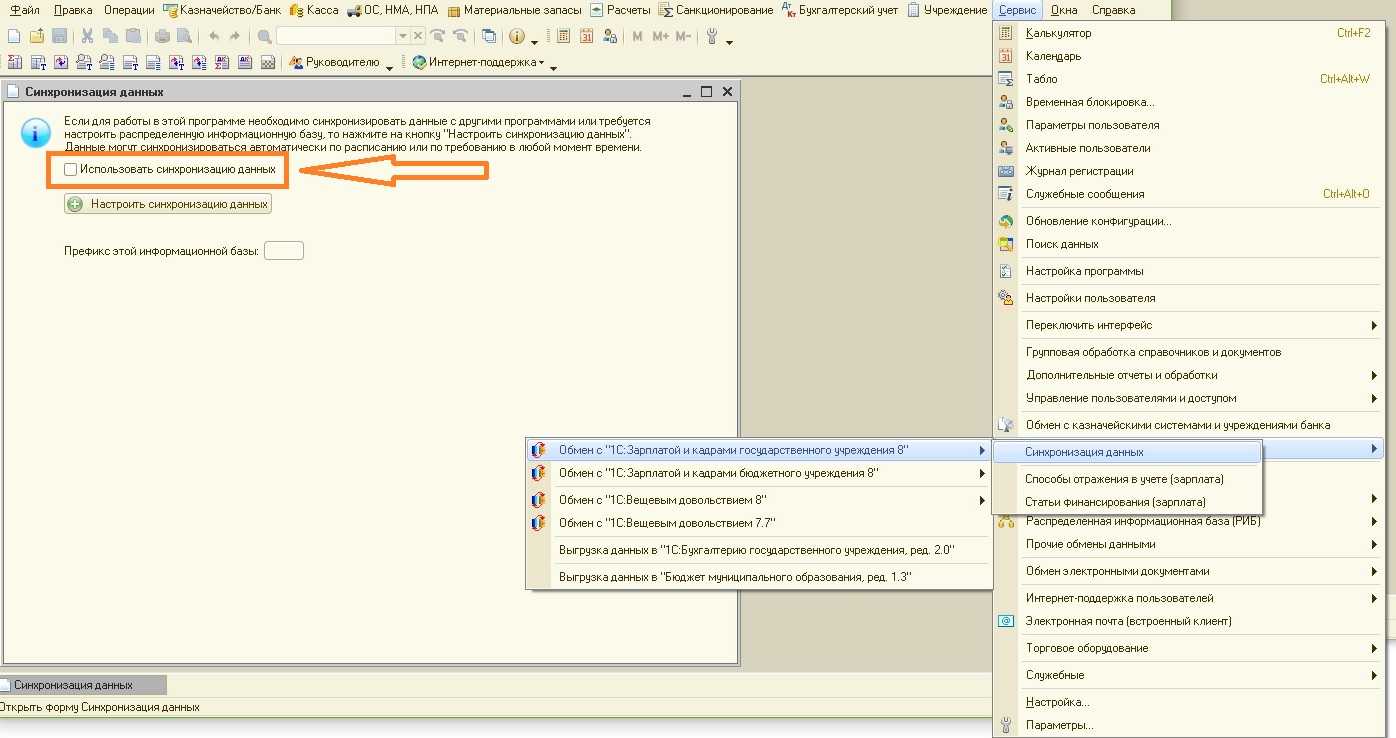Screen dimensions: 1396x738
Task: Click the Настроить синхронизацию данных button
Action: point(168,204)
